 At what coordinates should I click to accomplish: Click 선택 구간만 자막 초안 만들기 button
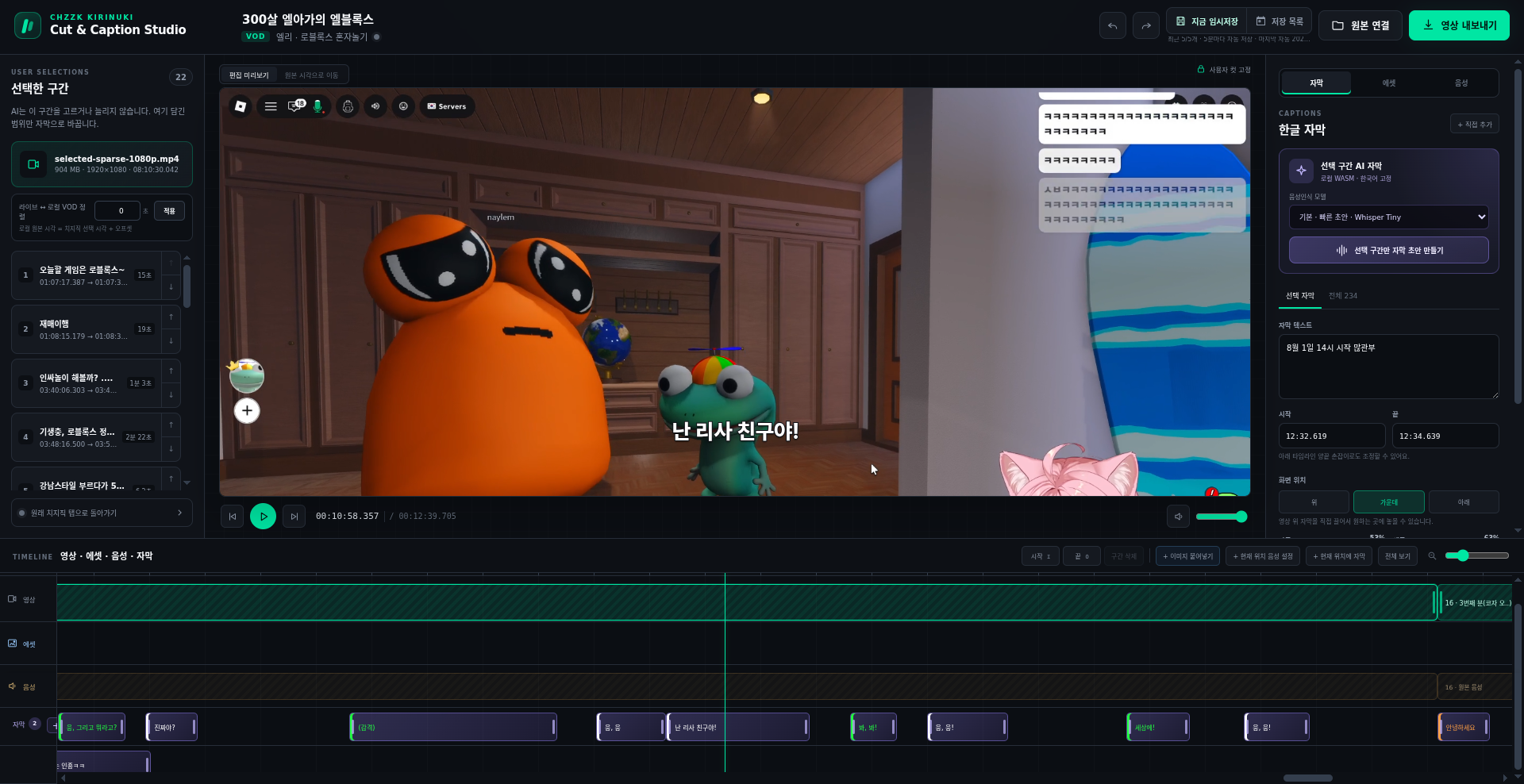point(1389,250)
